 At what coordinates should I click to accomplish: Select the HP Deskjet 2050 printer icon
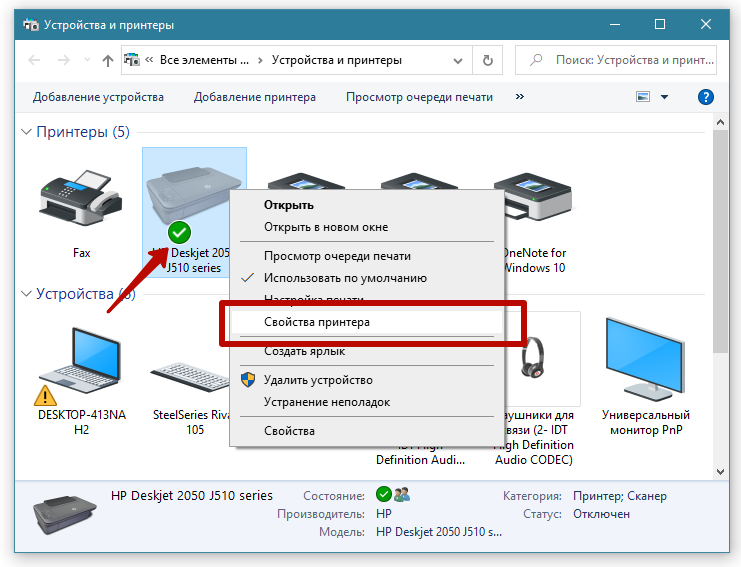coord(192,195)
